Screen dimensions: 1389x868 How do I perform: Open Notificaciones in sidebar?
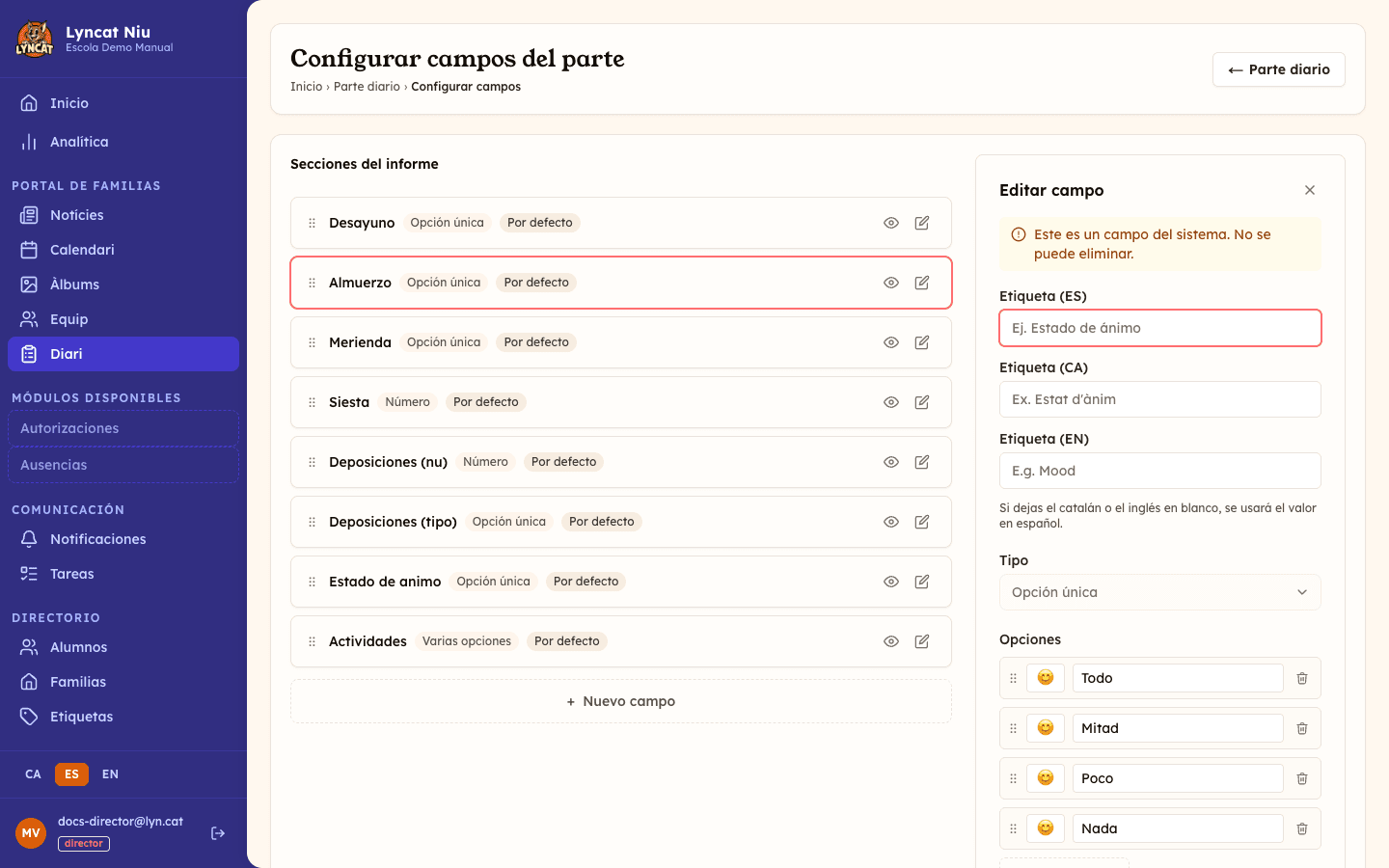point(123,539)
